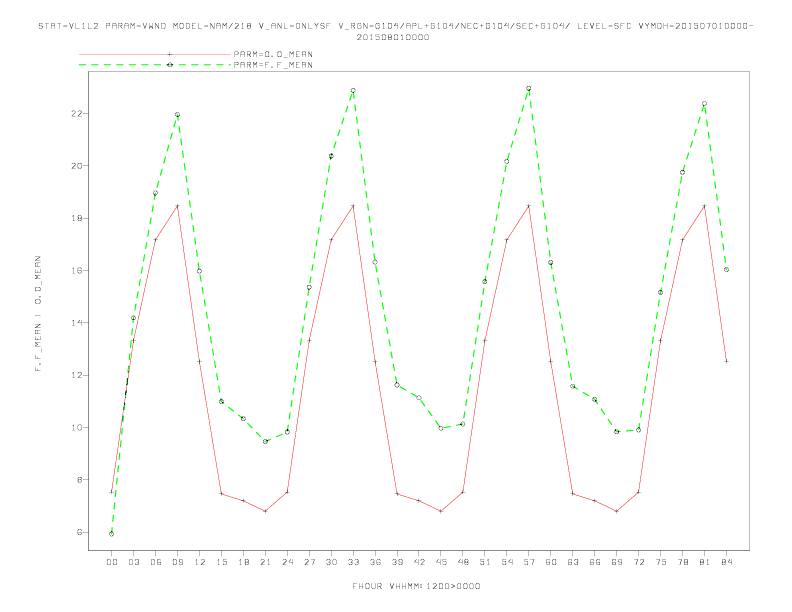
Task: Click y-axis tick label 12
Action: coord(77,375)
